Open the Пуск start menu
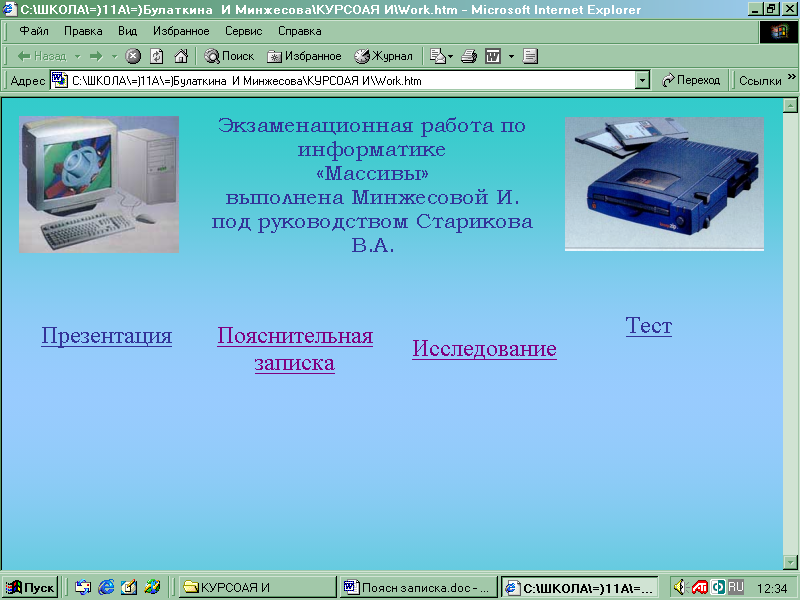 (30, 588)
